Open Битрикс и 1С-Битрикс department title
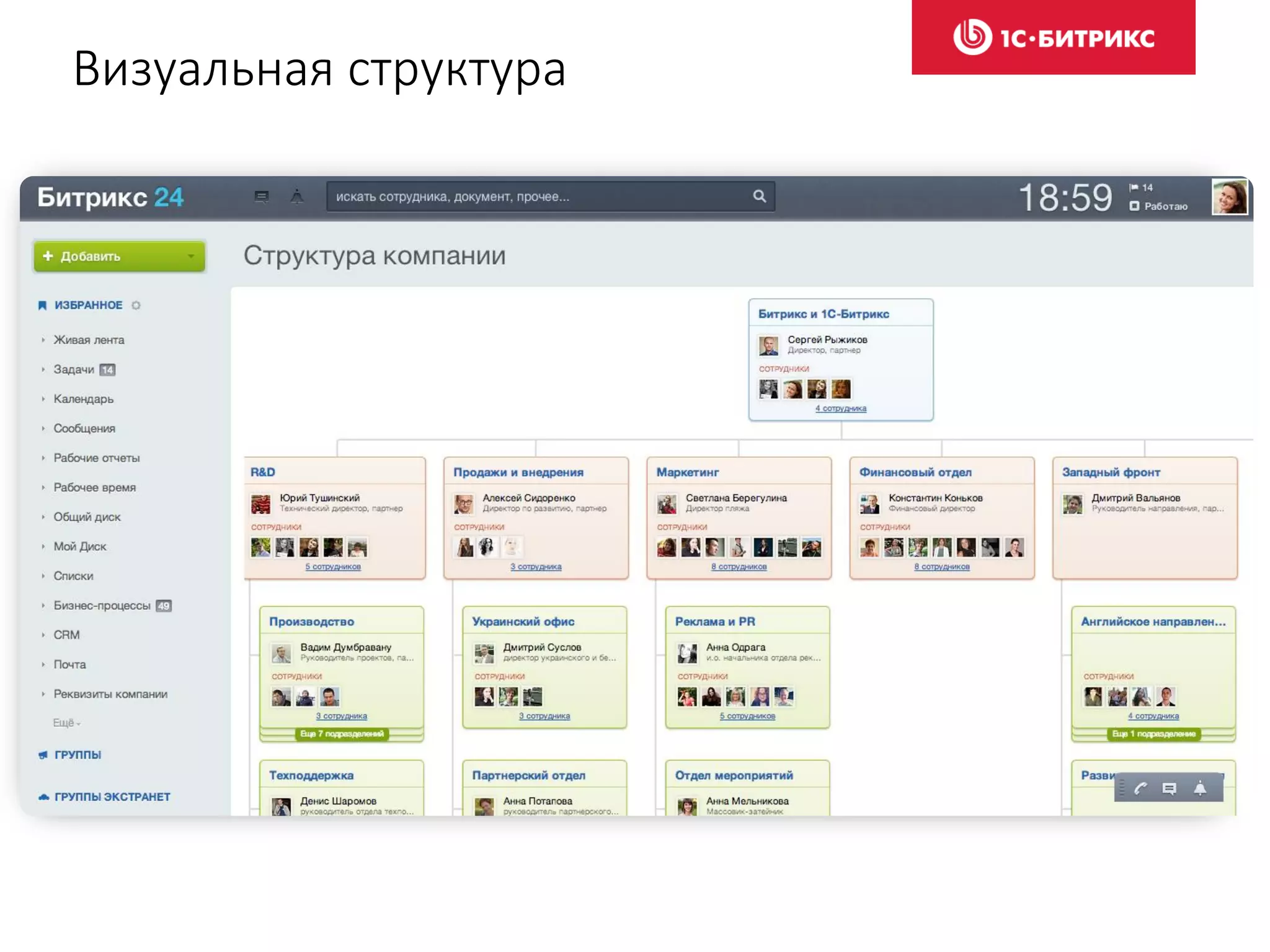Image resolution: width=1270 pixels, height=952 pixels. pos(824,314)
